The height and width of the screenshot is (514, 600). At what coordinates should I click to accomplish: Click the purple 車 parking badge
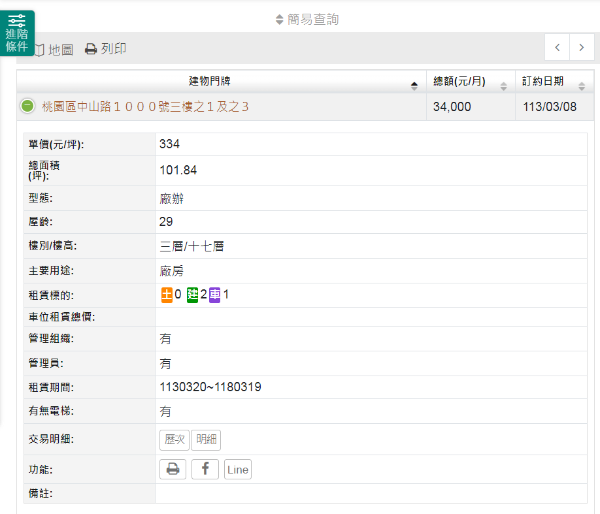coord(215,295)
